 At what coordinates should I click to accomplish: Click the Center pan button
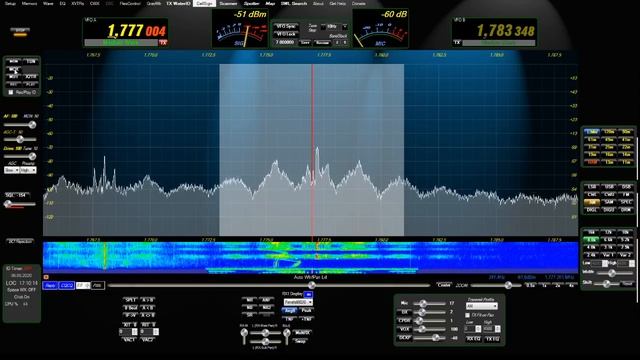[x=444, y=285]
